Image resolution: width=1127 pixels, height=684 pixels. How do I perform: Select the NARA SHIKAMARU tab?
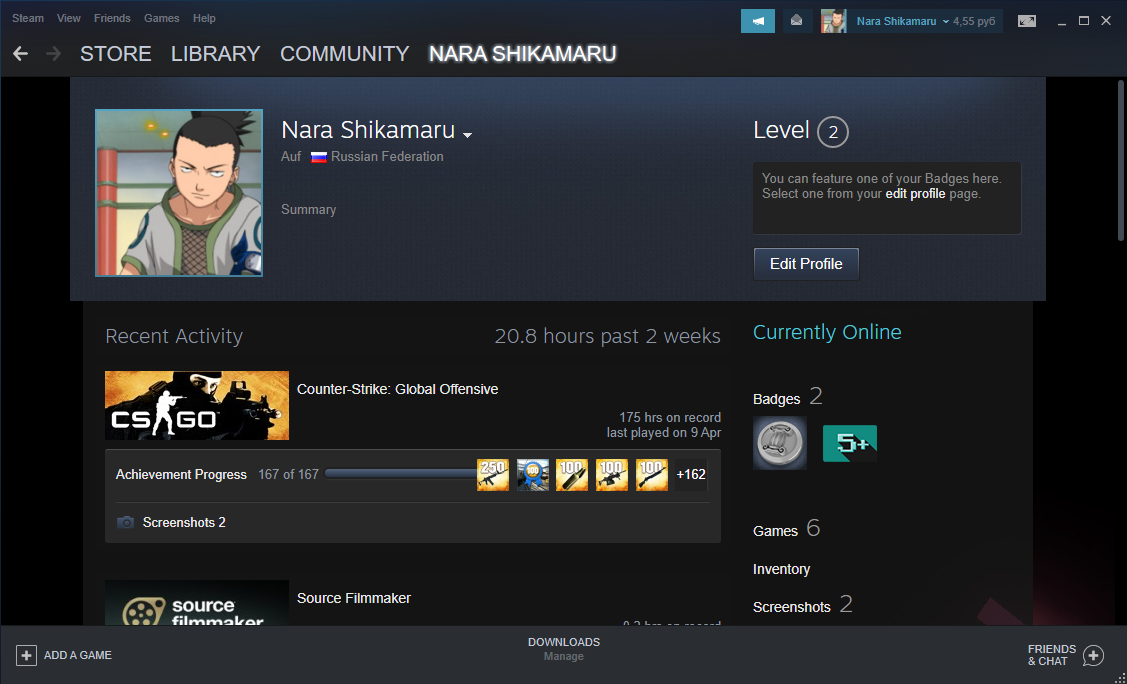(523, 54)
